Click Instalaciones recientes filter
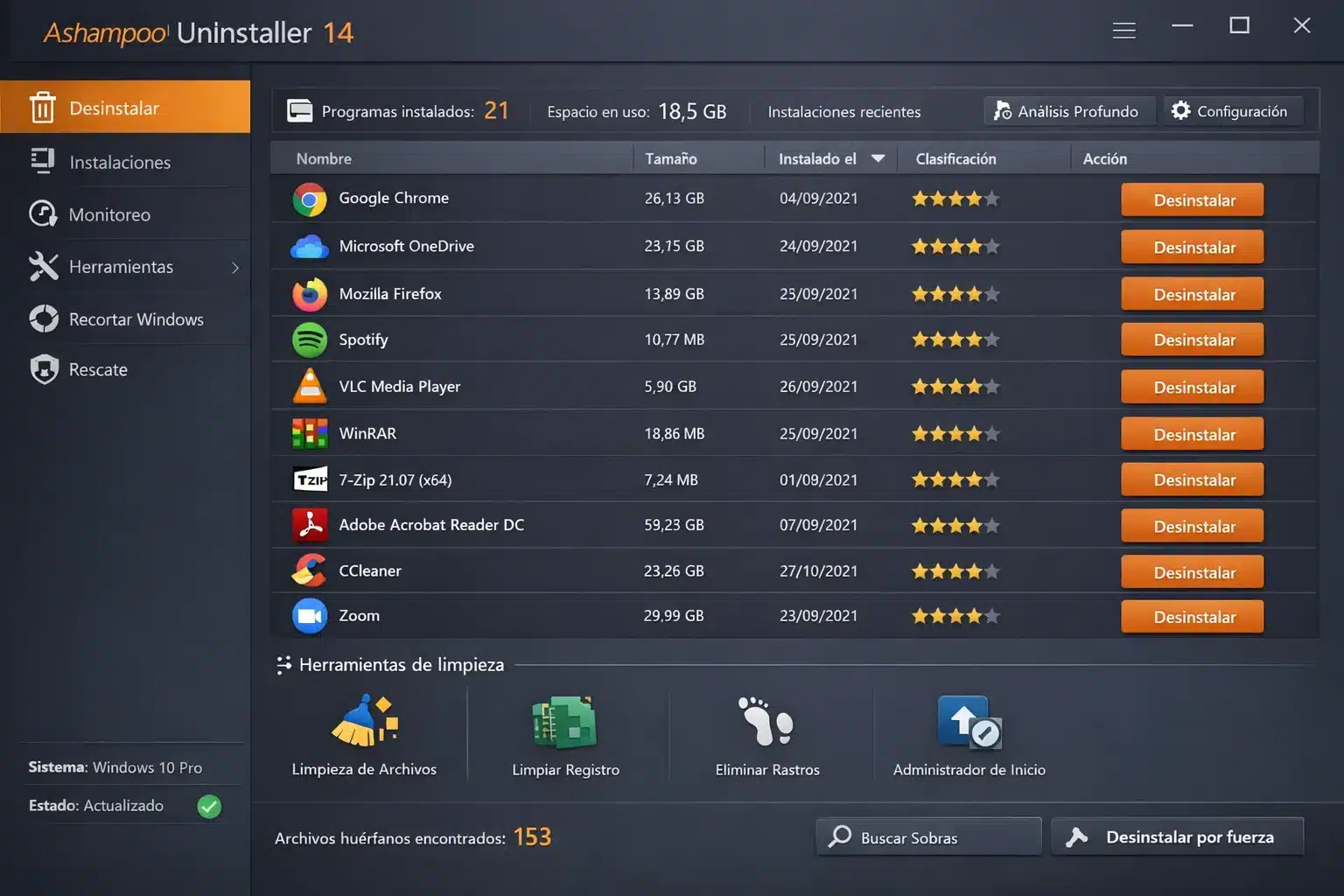The height and width of the screenshot is (896, 1344). [843, 111]
